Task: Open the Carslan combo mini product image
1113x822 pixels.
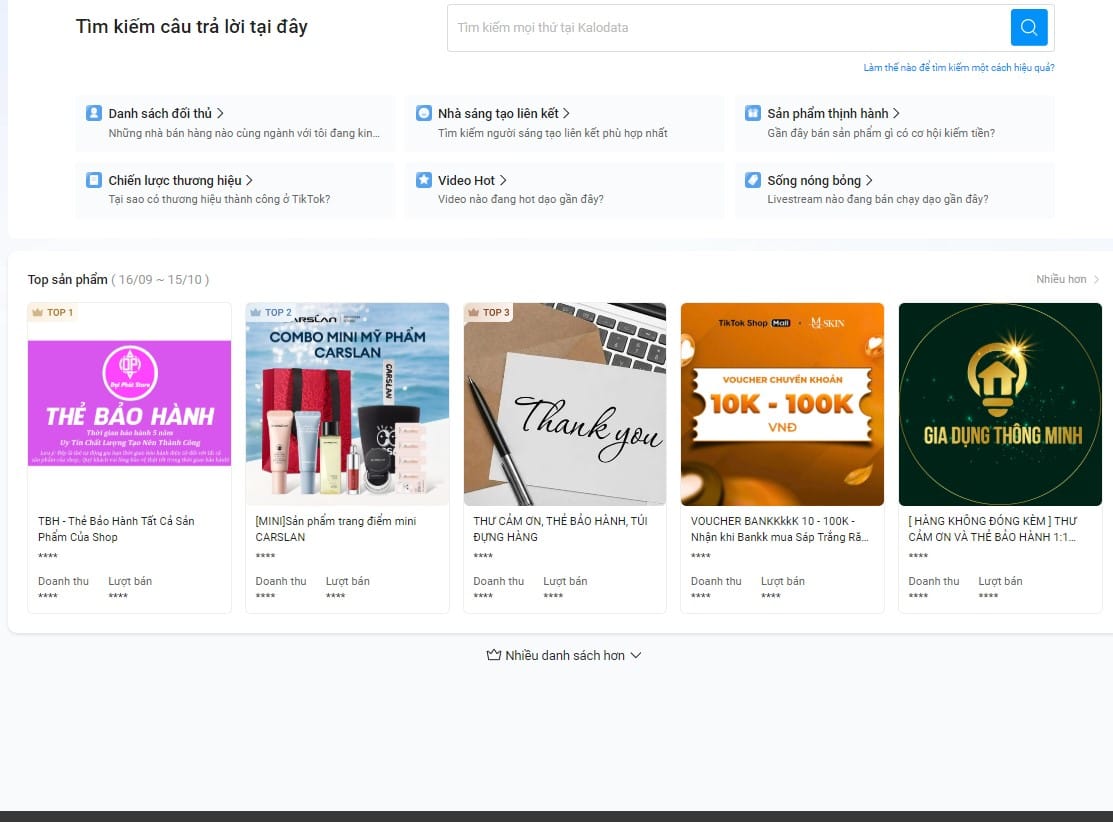Action: click(x=347, y=404)
